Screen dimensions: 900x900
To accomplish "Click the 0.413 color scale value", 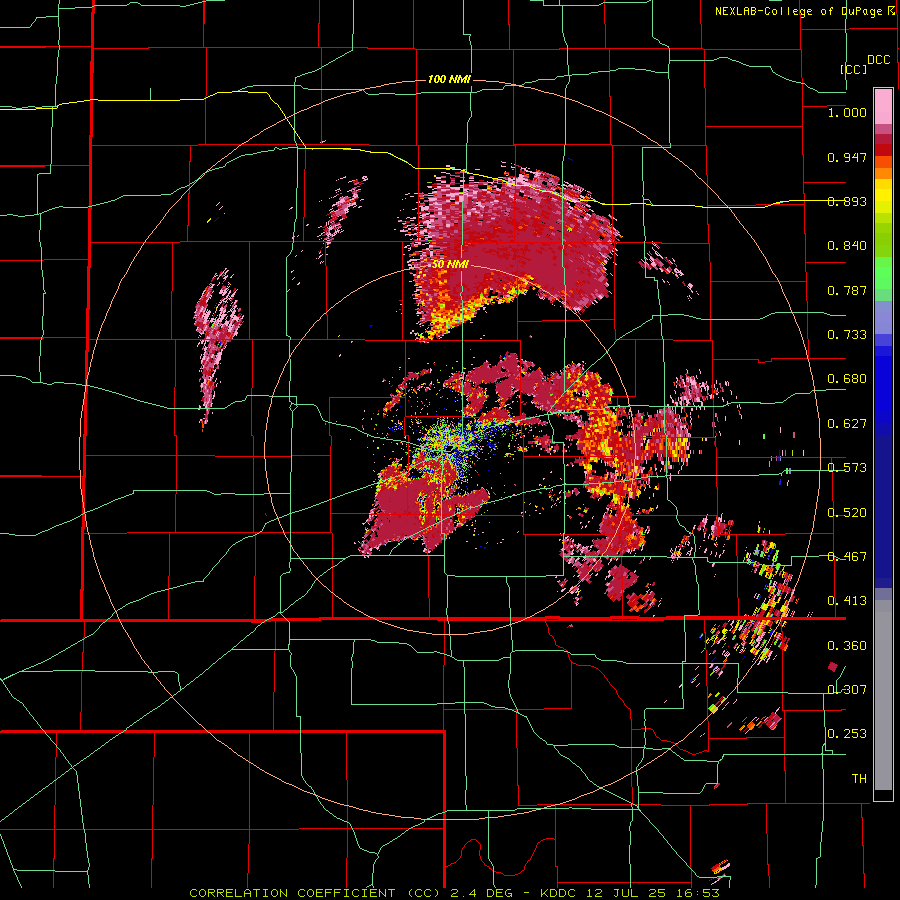I will coord(847,601).
